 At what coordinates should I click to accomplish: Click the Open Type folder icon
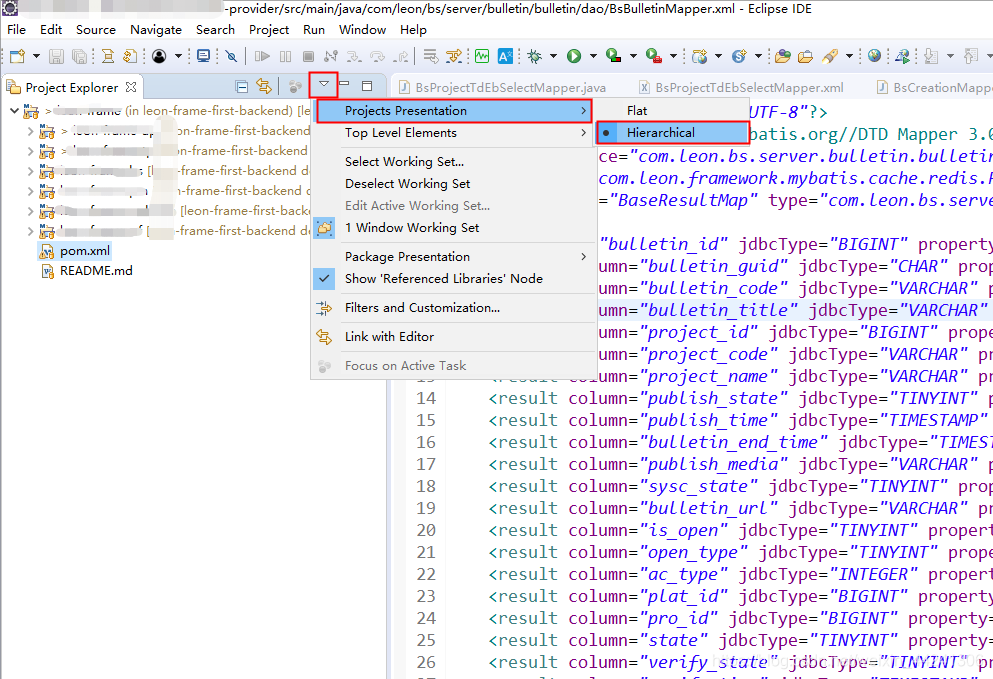click(783, 56)
